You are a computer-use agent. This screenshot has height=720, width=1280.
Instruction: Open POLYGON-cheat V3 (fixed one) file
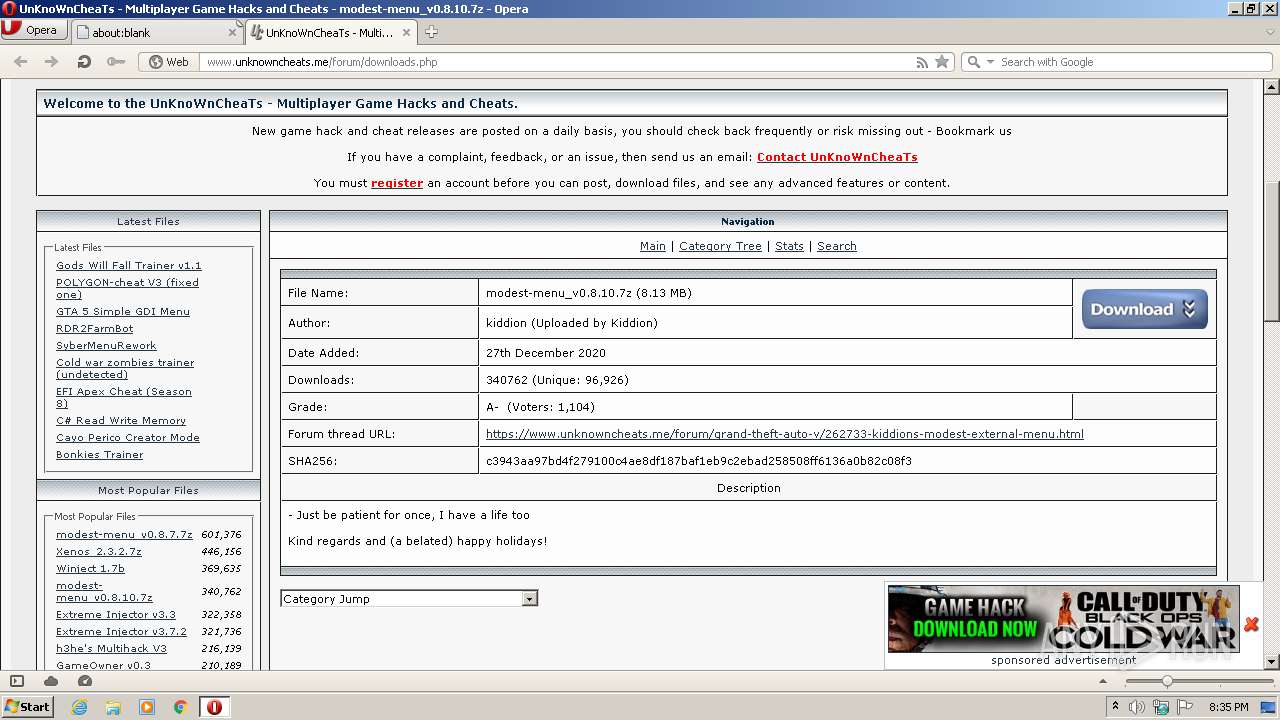[127, 289]
